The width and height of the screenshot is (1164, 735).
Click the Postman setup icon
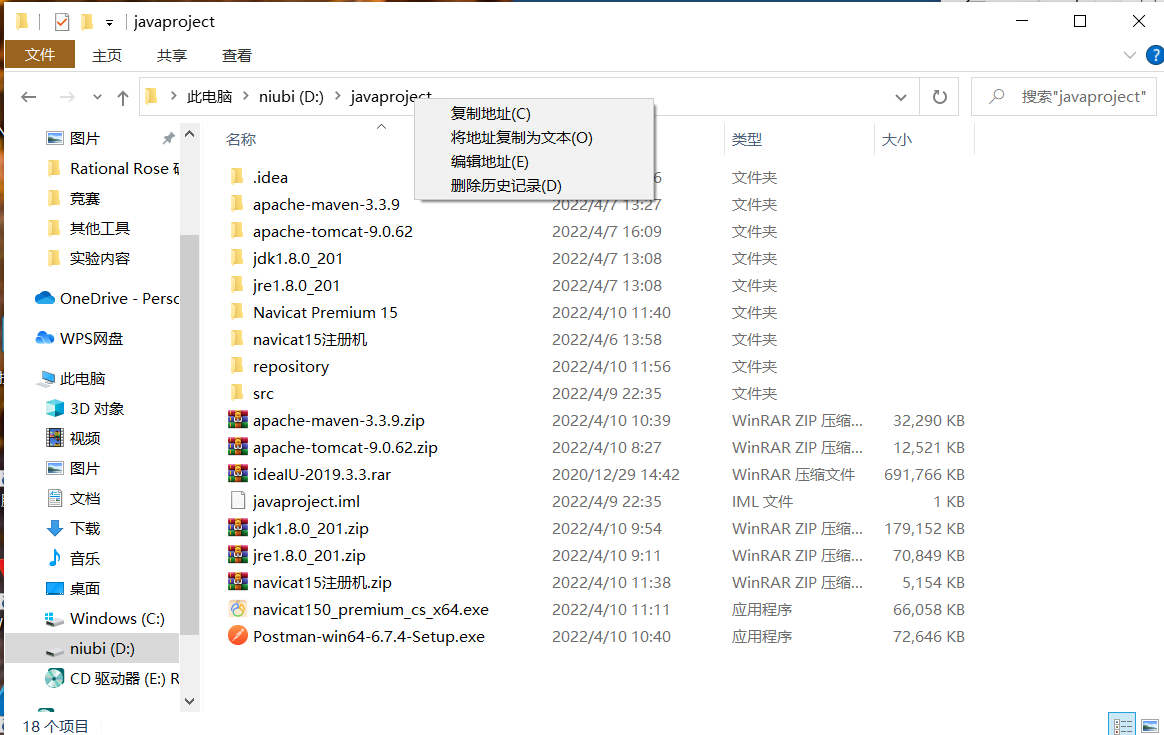238,636
